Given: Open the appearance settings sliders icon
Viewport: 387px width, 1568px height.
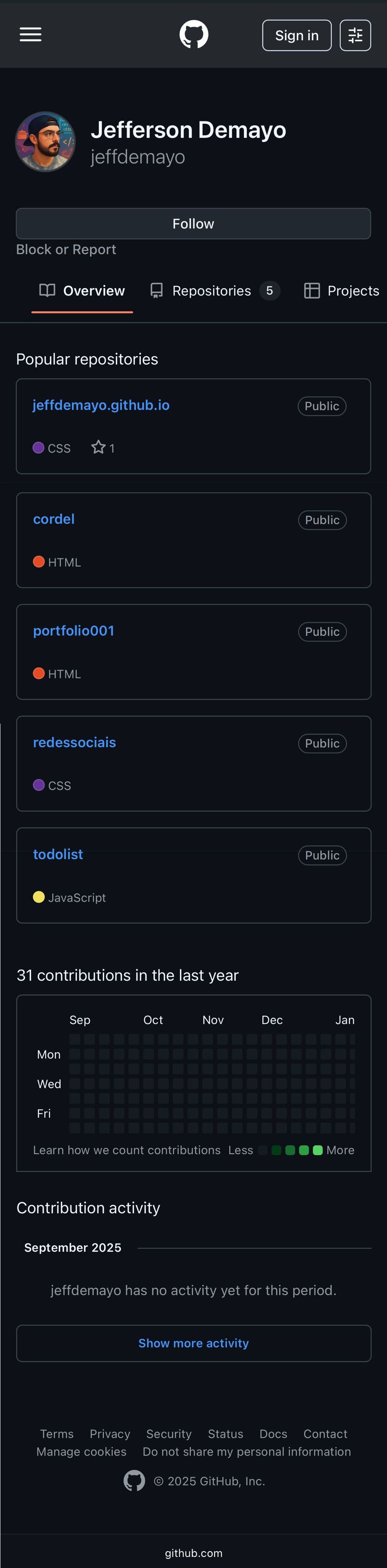Looking at the screenshot, I should click(355, 35).
